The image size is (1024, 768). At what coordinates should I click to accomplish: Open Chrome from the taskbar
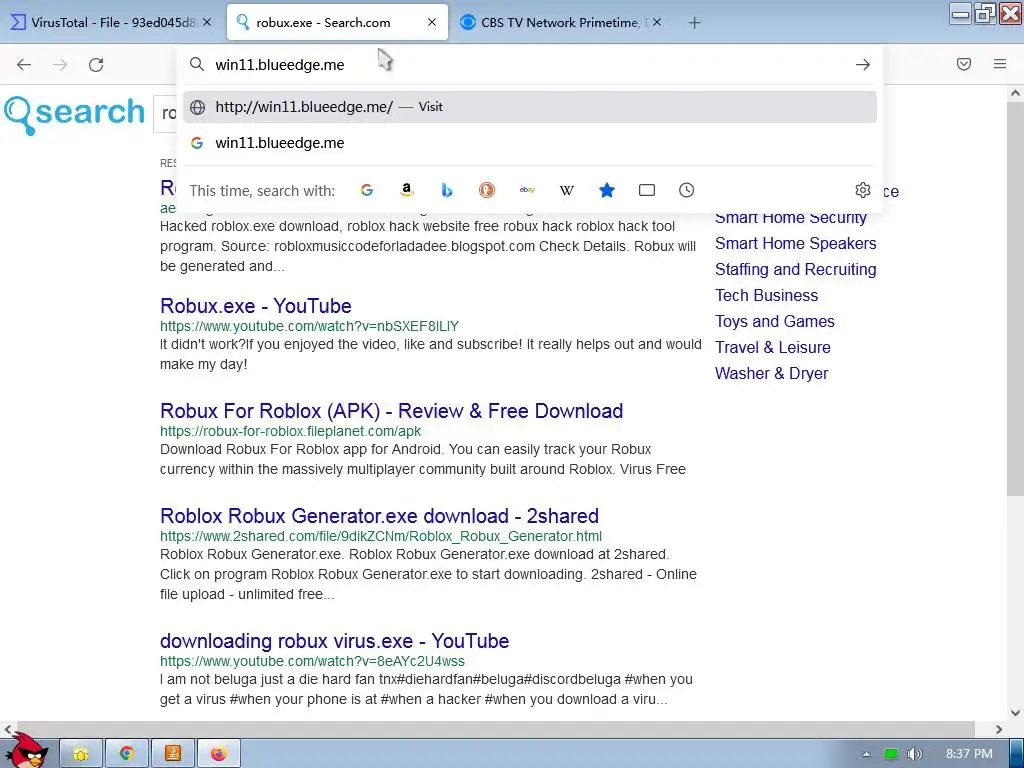pos(127,754)
